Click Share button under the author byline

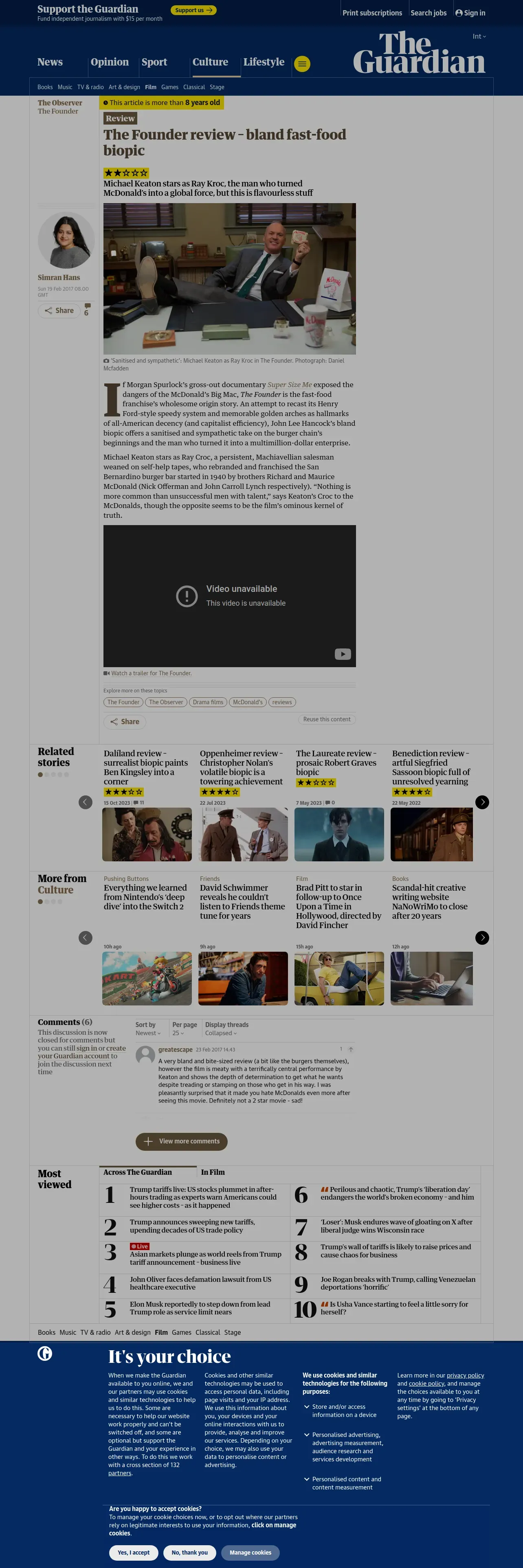tap(59, 311)
